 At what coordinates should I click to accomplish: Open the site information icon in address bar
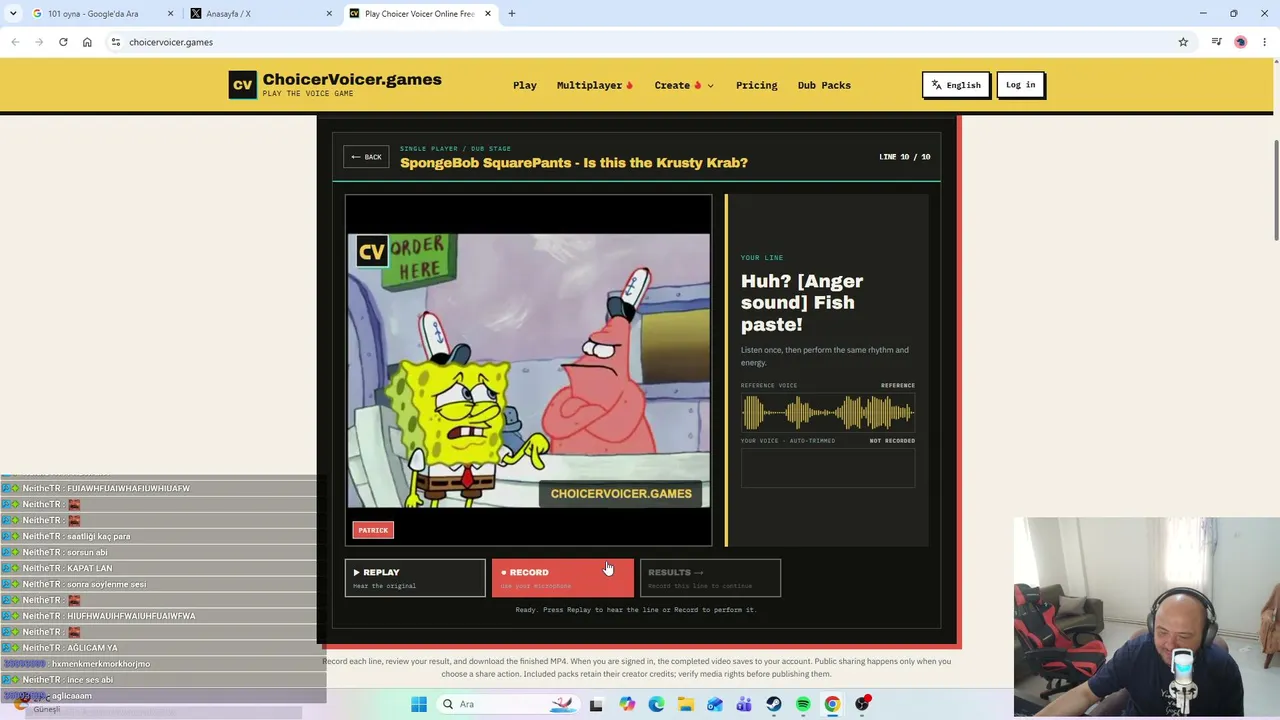[x=116, y=42]
